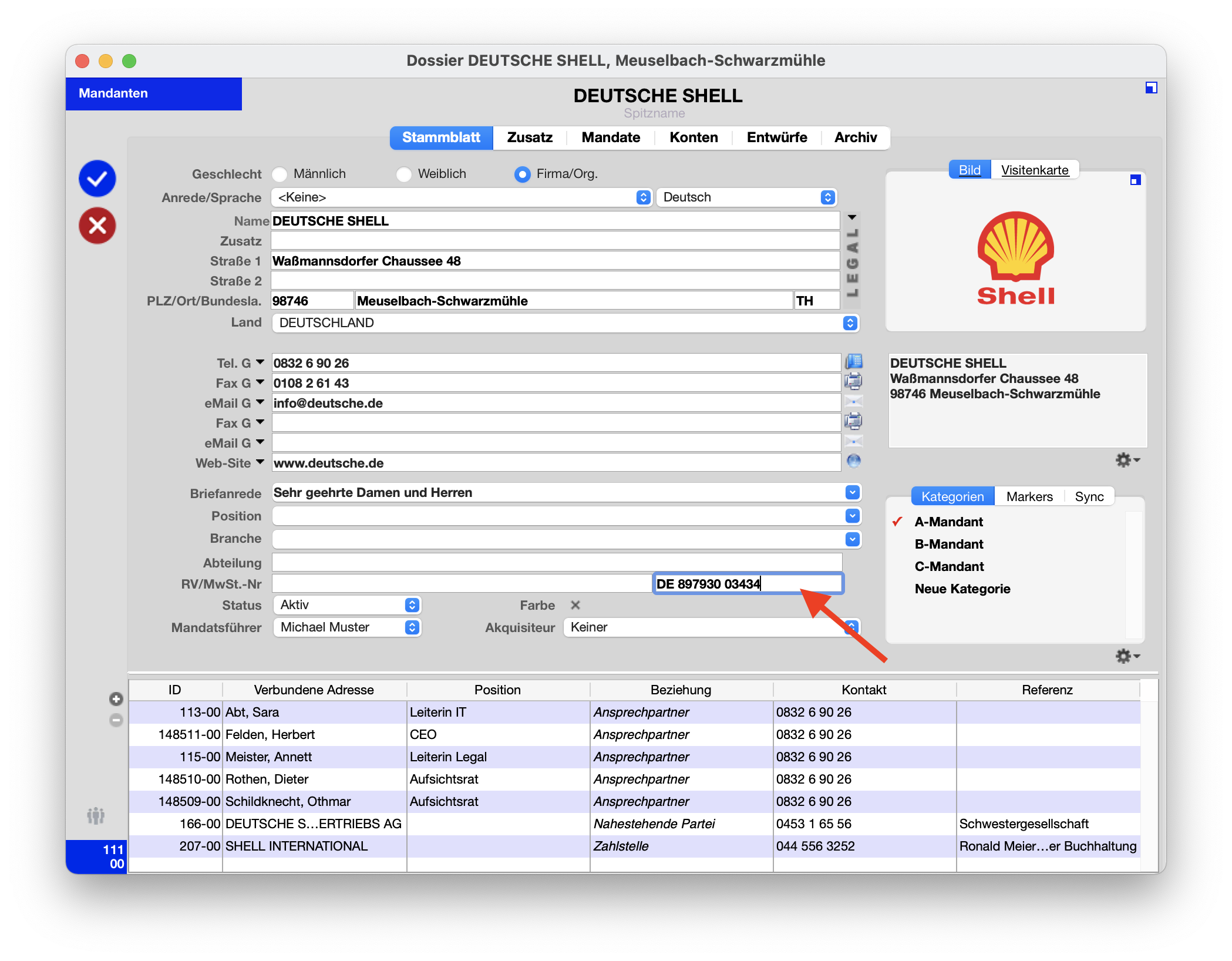Click the phone icon beside Tel. G
This screenshot has height=961, width=1232.
point(854,362)
